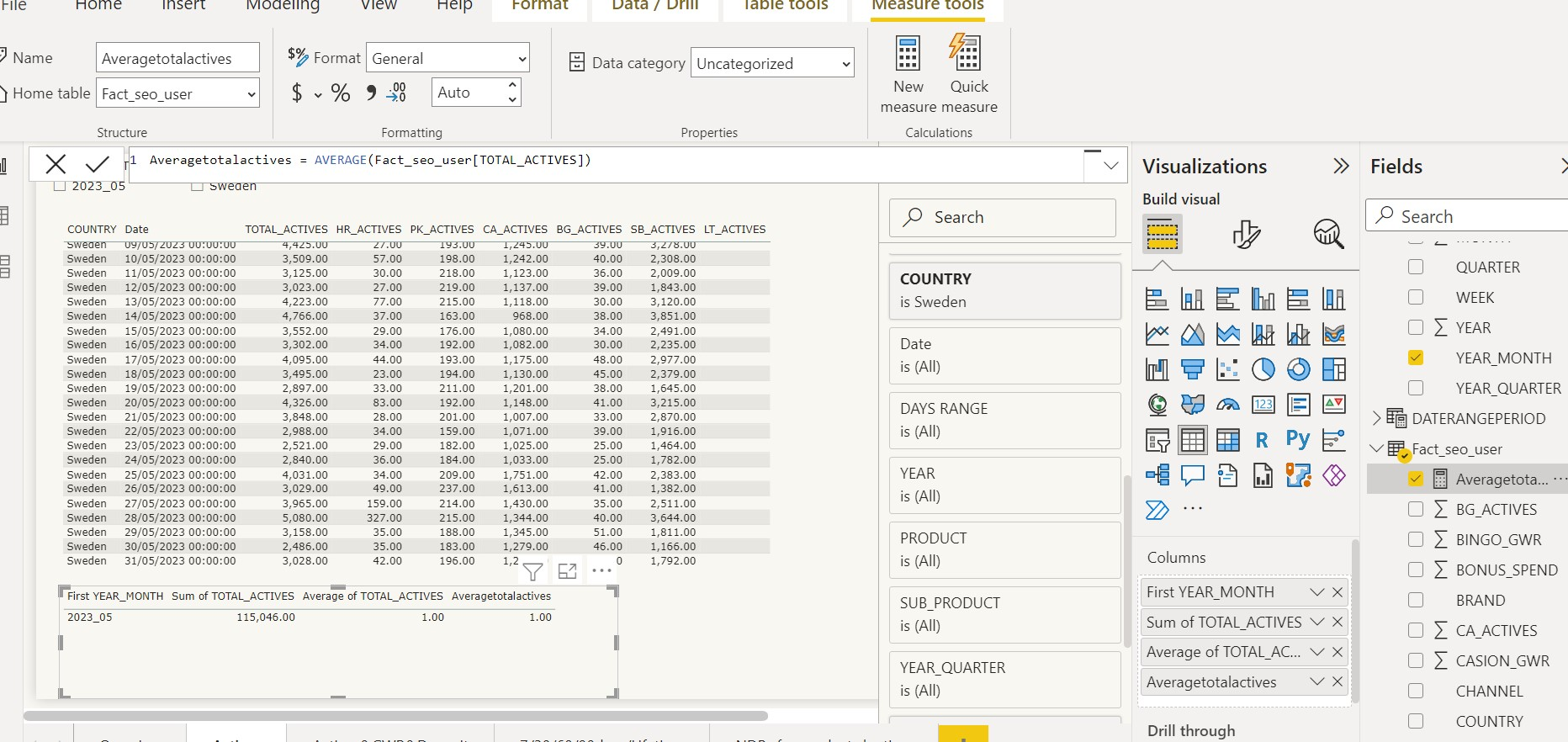The image size is (1568, 742).
Task: Select the slicer visual
Action: [x=1157, y=440]
